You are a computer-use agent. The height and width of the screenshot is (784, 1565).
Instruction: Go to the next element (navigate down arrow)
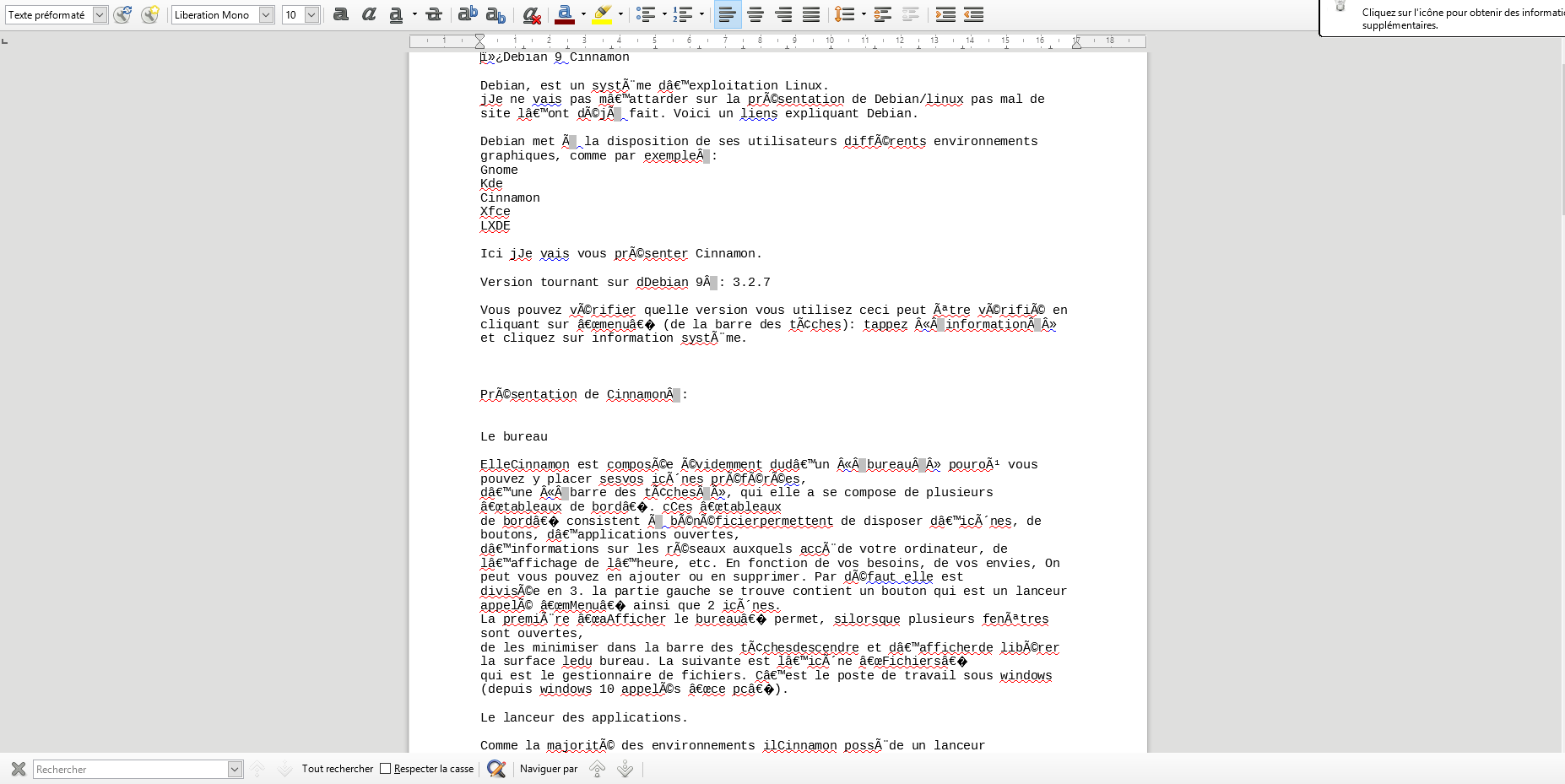tap(625, 769)
